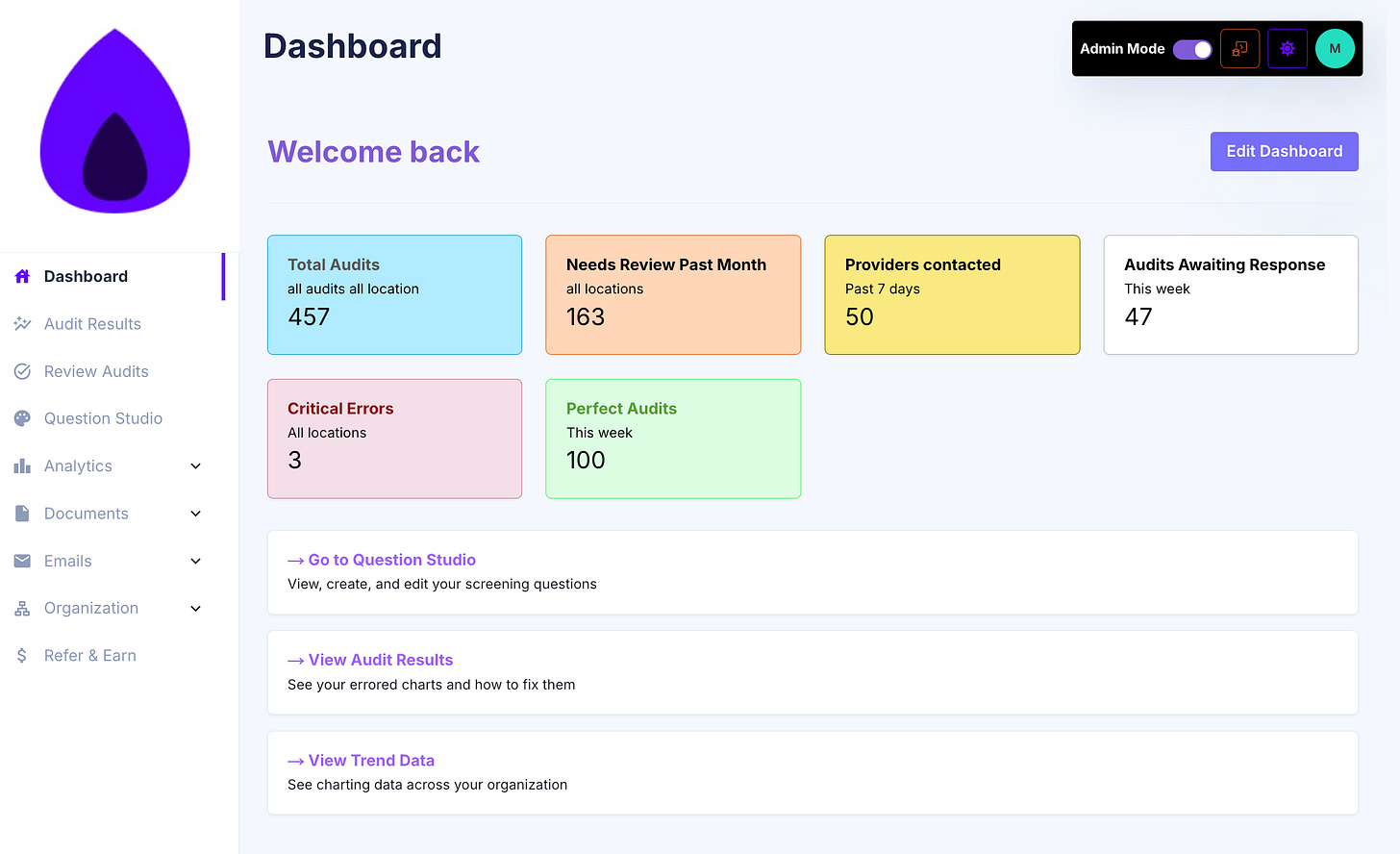Open the settings gear icon

1287,49
